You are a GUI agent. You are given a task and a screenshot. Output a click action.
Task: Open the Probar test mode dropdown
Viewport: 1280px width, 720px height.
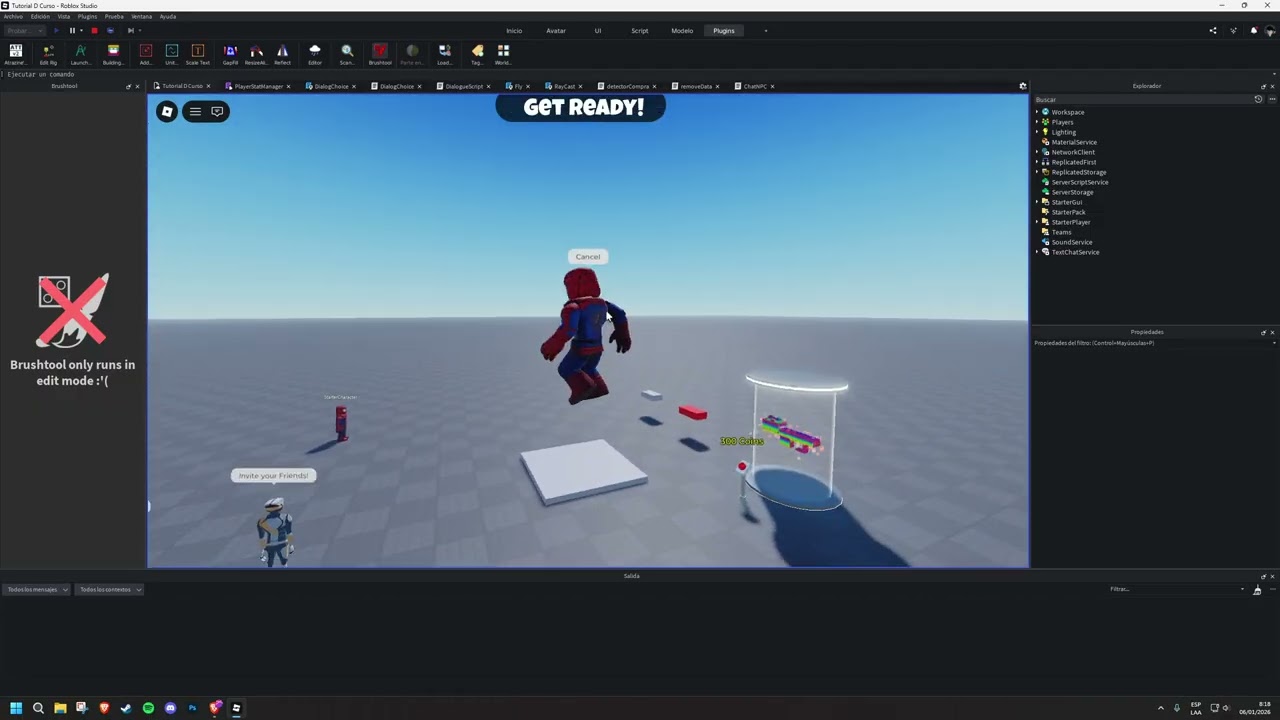tap(23, 31)
